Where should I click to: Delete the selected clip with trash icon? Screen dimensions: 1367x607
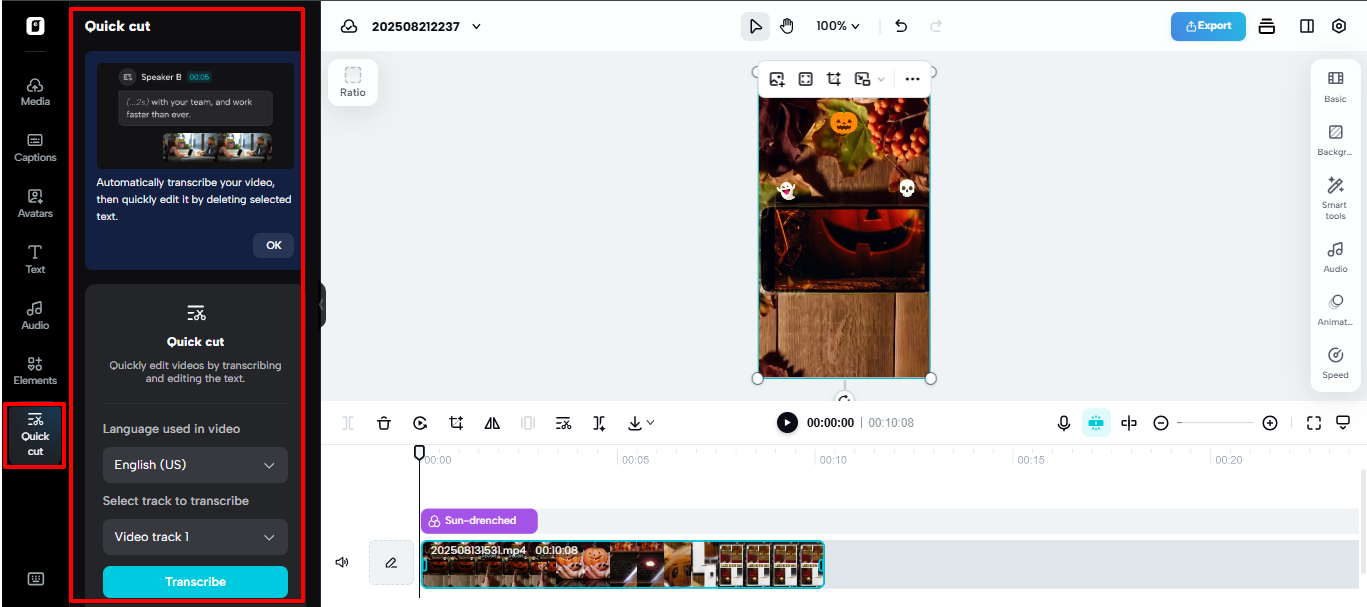click(384, 423)
